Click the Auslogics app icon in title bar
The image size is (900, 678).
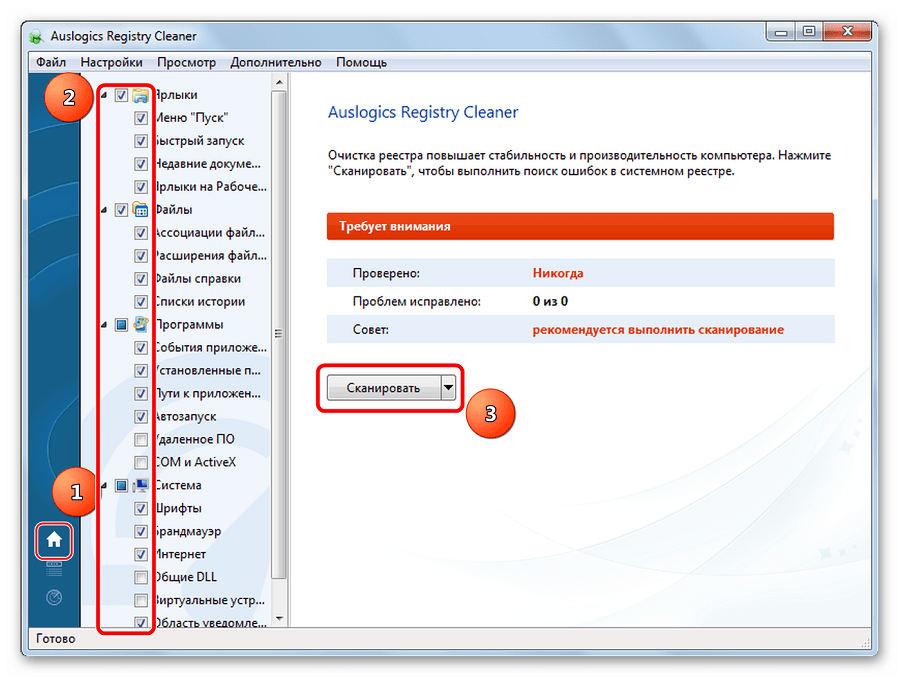tap(37, 37)
